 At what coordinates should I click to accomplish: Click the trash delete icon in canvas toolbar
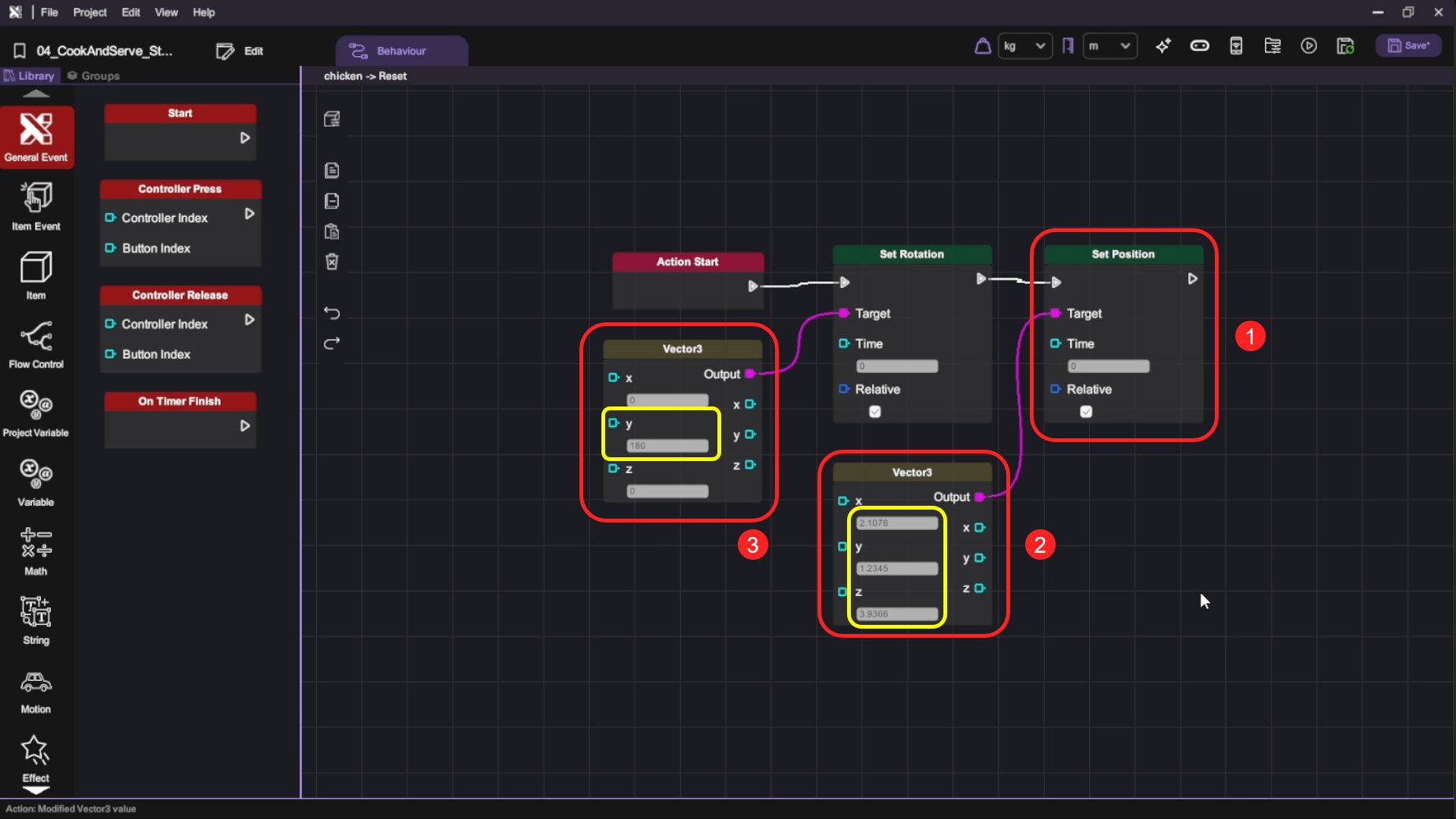point(331,262)
